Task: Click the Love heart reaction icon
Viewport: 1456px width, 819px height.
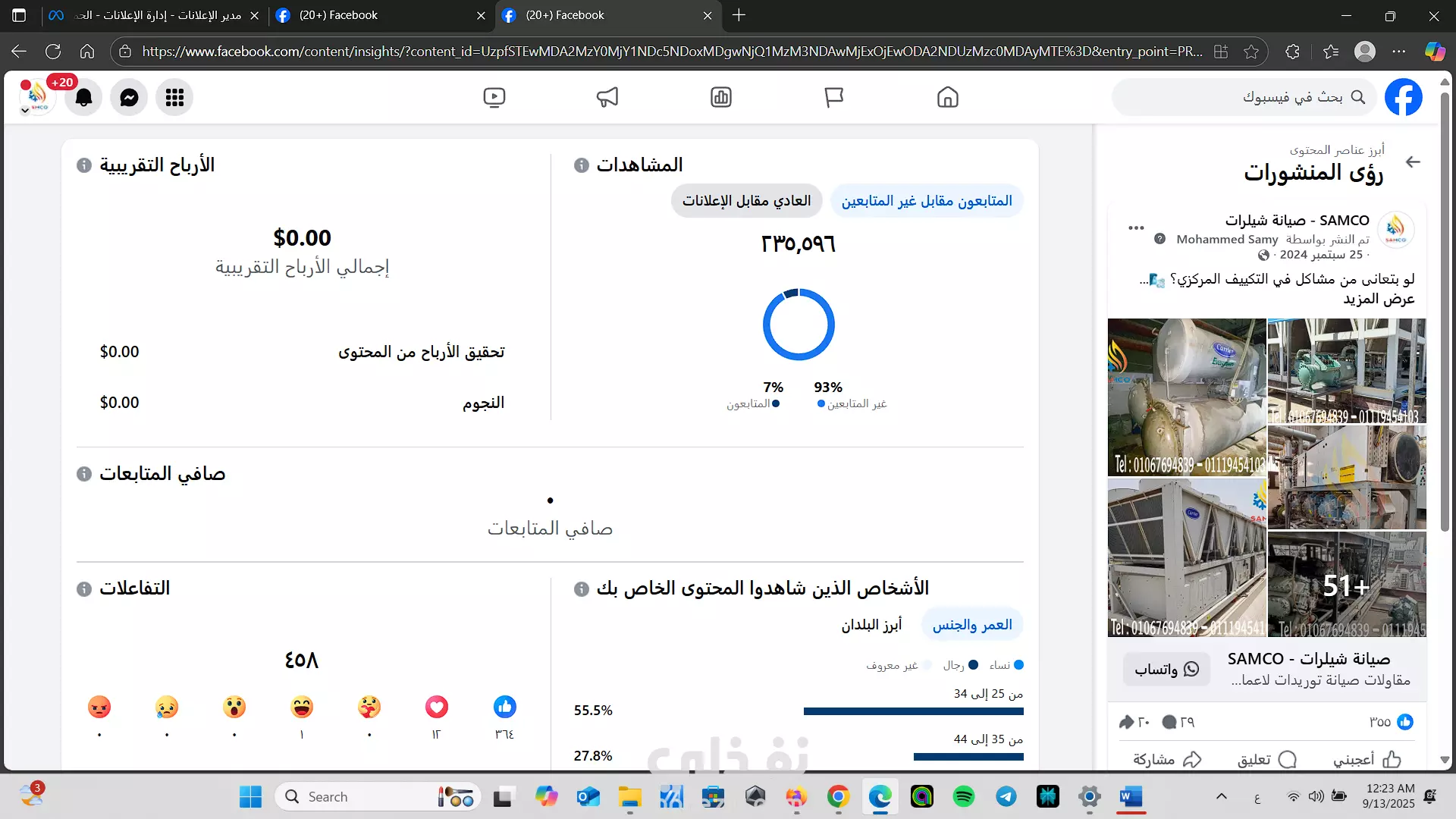Action: pos(437,707)
